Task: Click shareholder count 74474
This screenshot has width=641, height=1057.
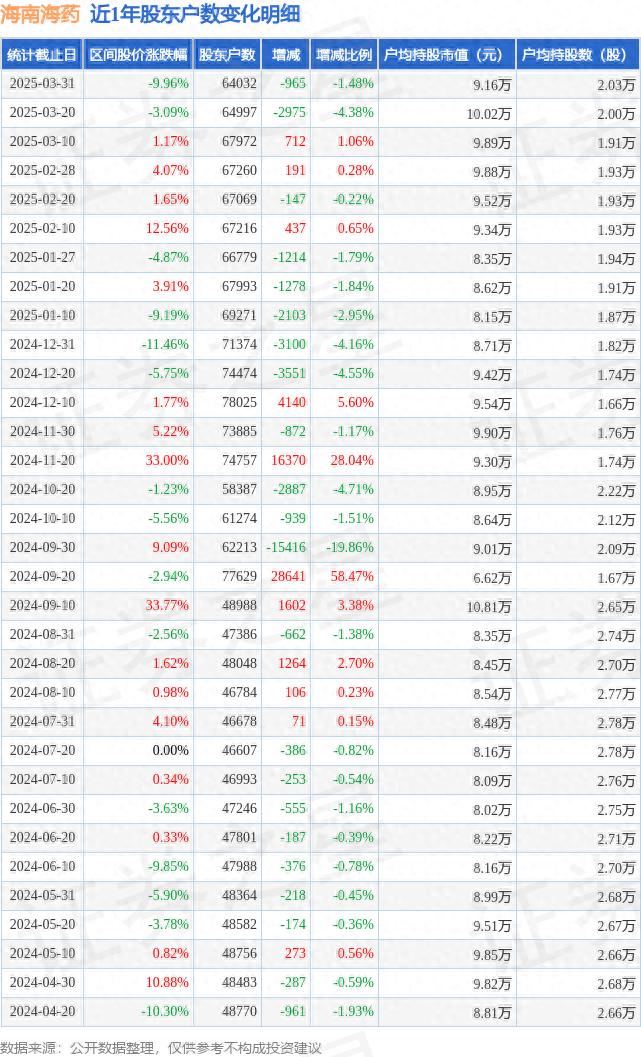Action: coord(239,373)
